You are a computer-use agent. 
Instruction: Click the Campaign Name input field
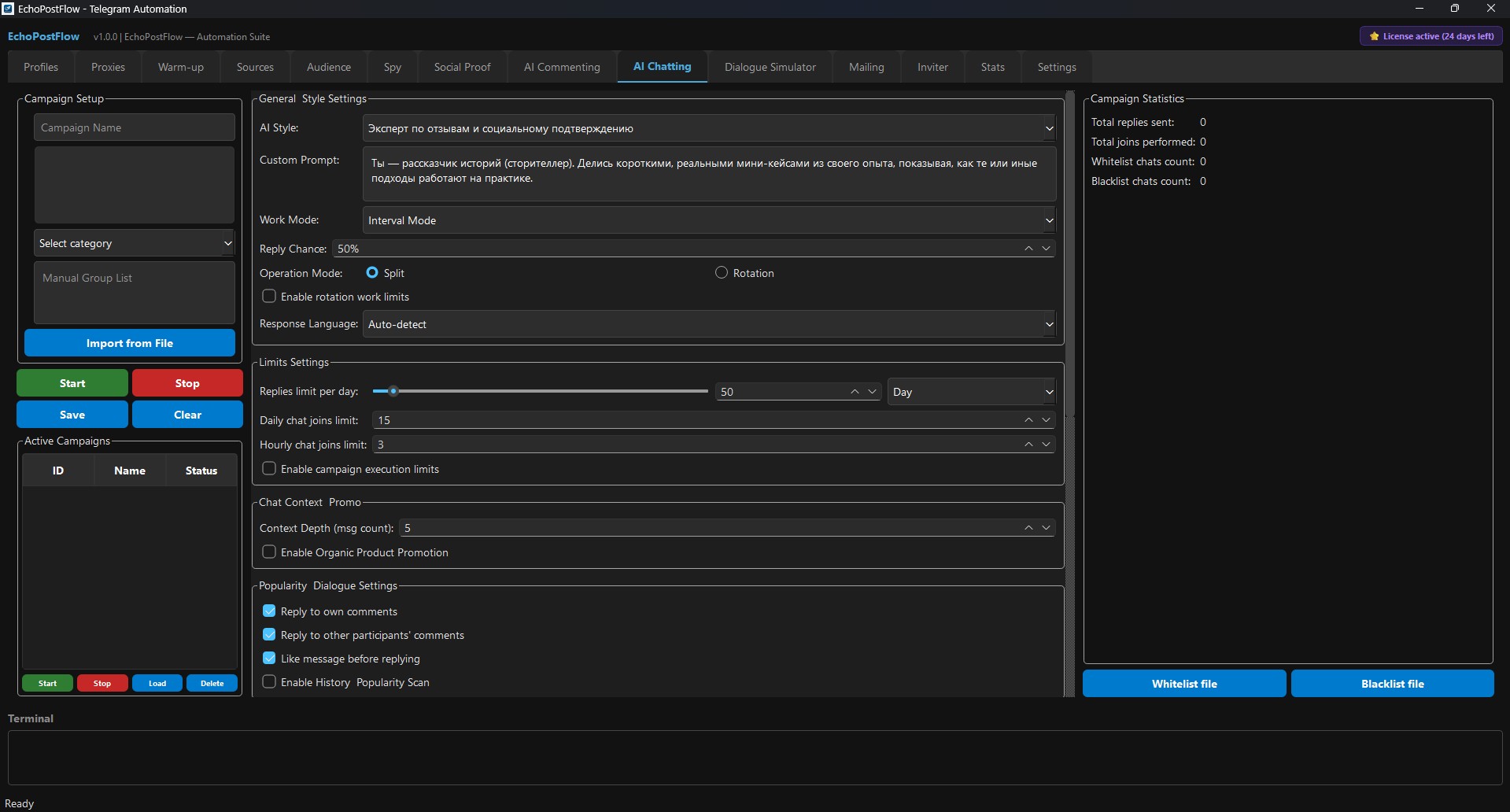click(x=135, y=127)
